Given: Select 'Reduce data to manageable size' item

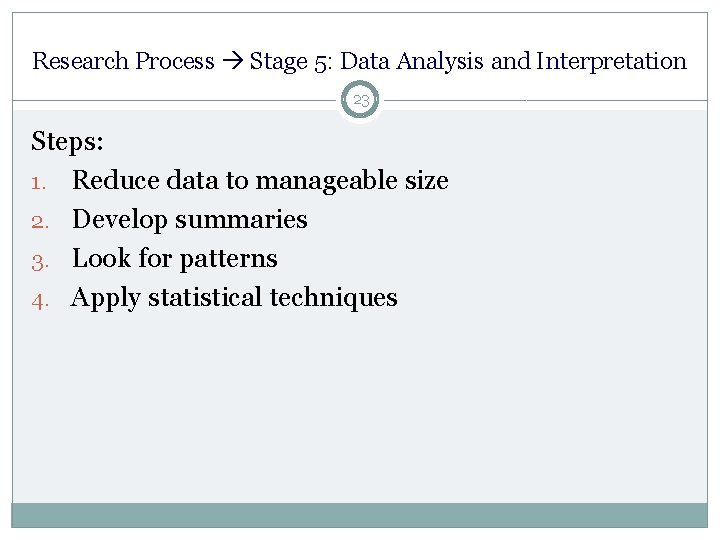Looking at the screenshot, I should [x=260, y=180].
